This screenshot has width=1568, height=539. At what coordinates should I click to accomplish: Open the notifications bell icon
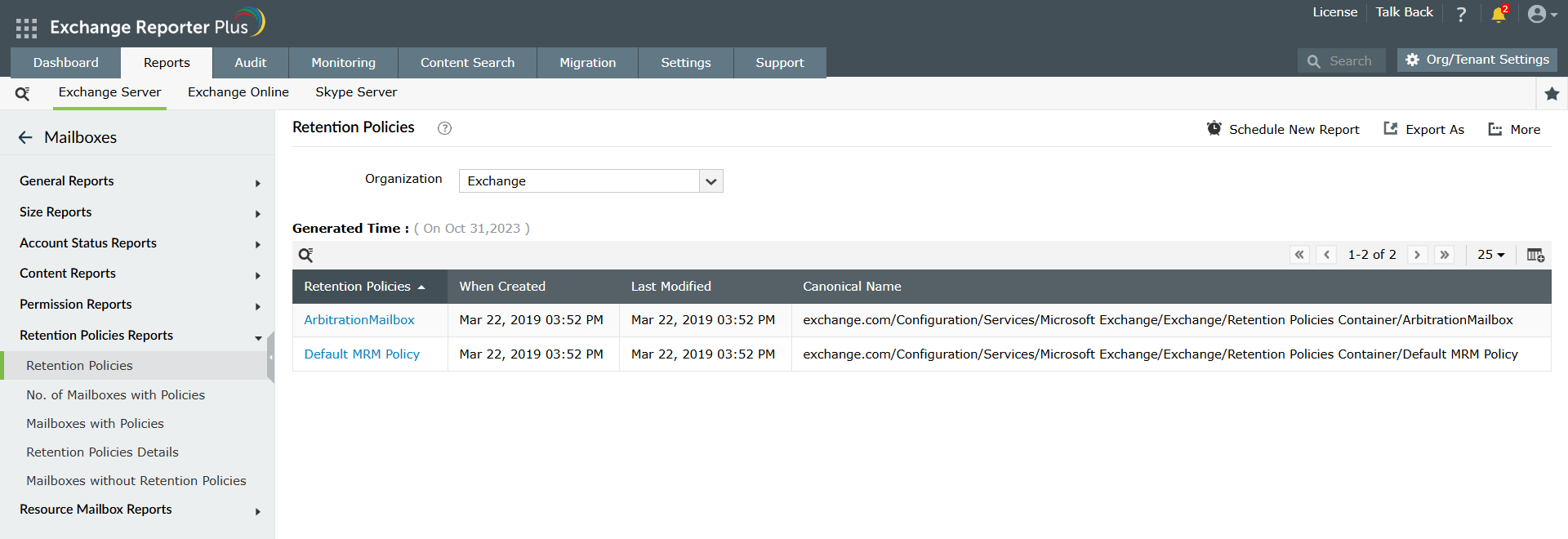(x=1499, y=15)
